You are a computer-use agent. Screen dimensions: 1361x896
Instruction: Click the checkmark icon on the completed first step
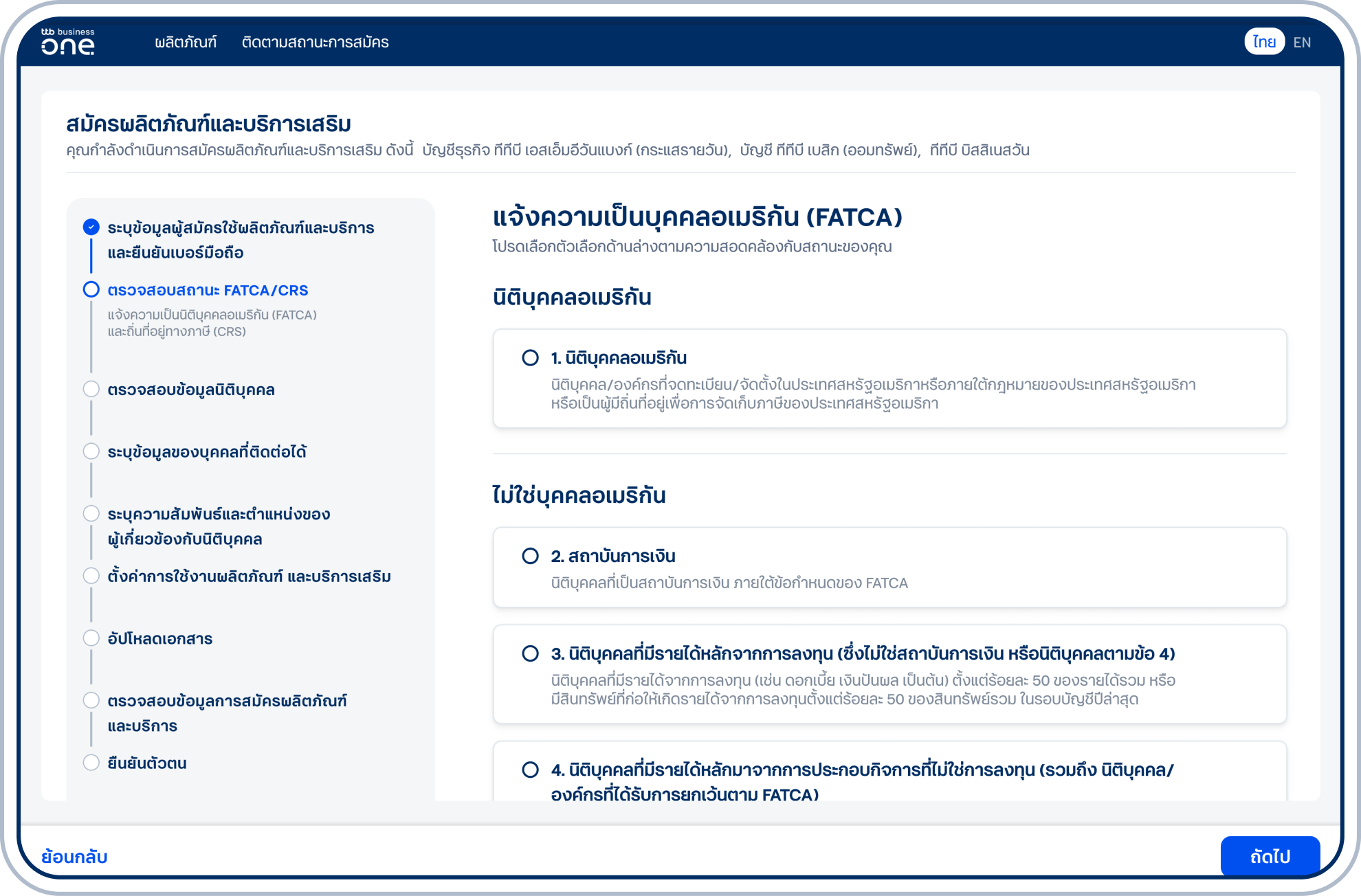(x=91, y=227)
